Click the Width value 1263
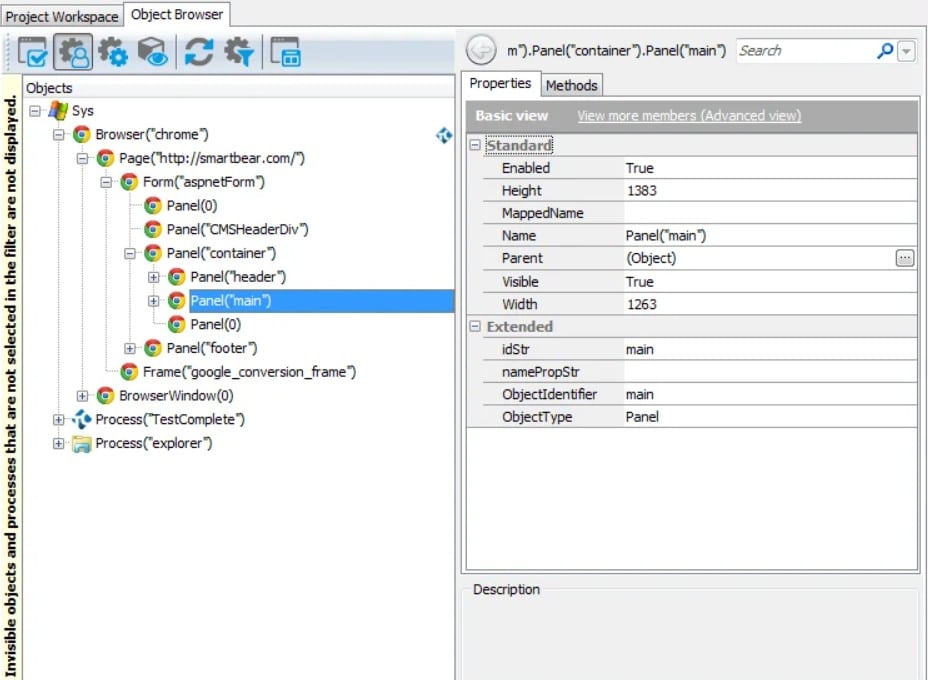The height and width of the screenshot is (680, 928). [642, 304]
